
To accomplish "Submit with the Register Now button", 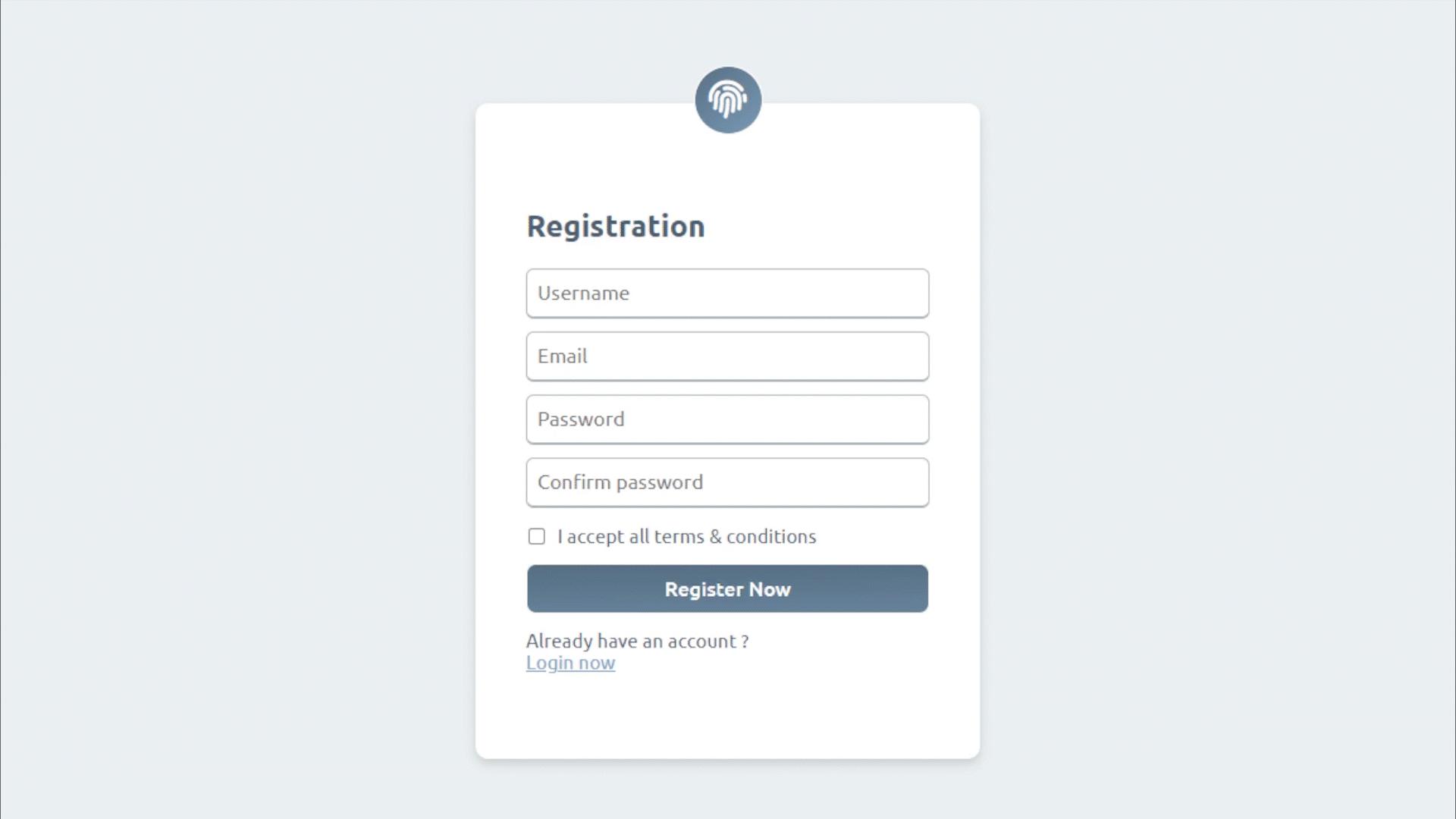I will click(x=727, y=588).
